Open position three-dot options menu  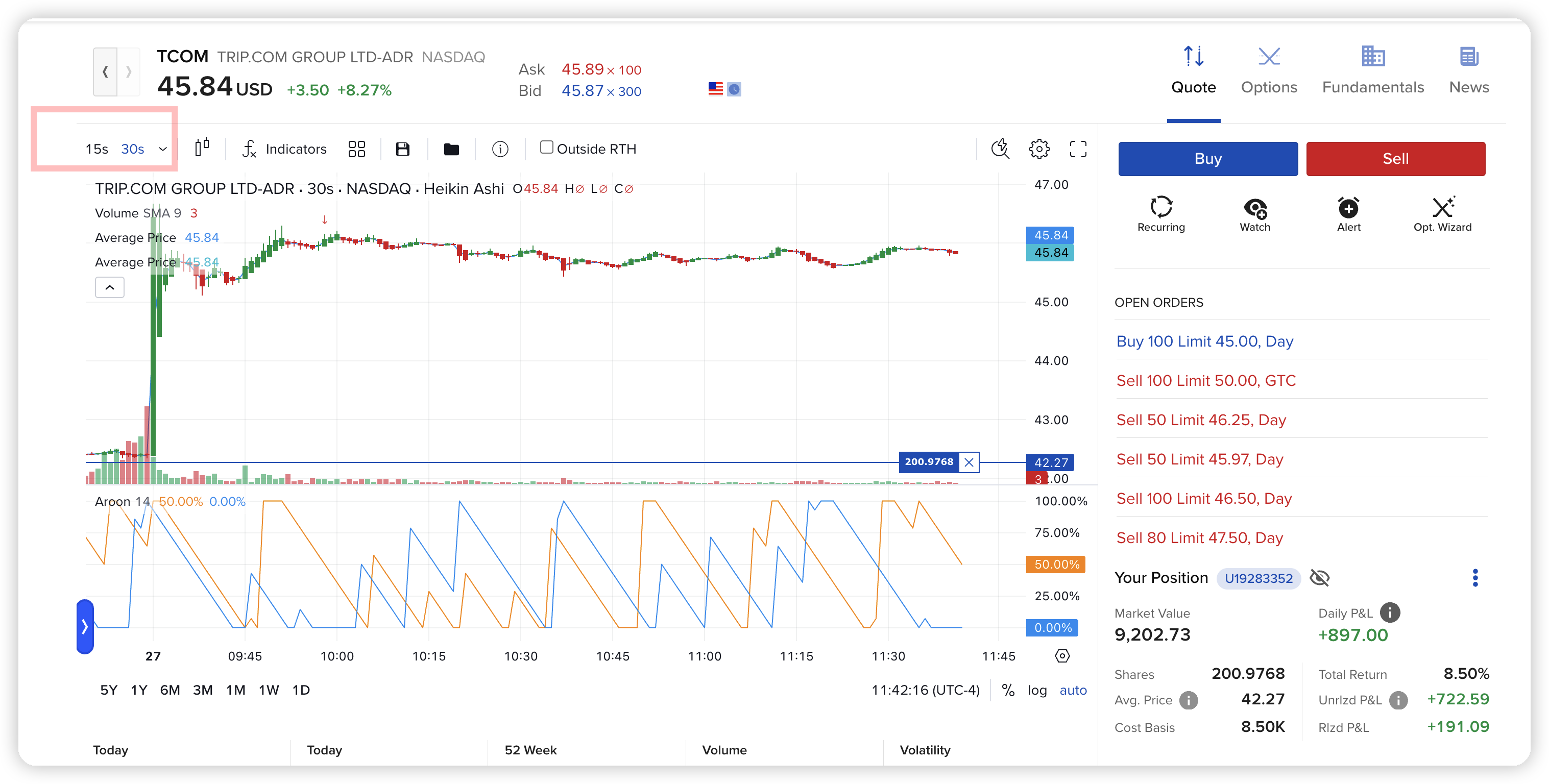tap(1474, 578)
